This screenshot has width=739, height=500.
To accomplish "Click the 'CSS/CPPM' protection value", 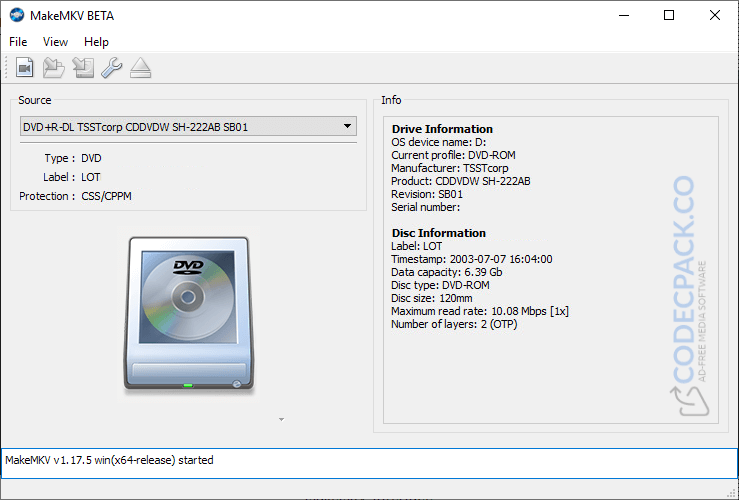I will tap(107, 196).
